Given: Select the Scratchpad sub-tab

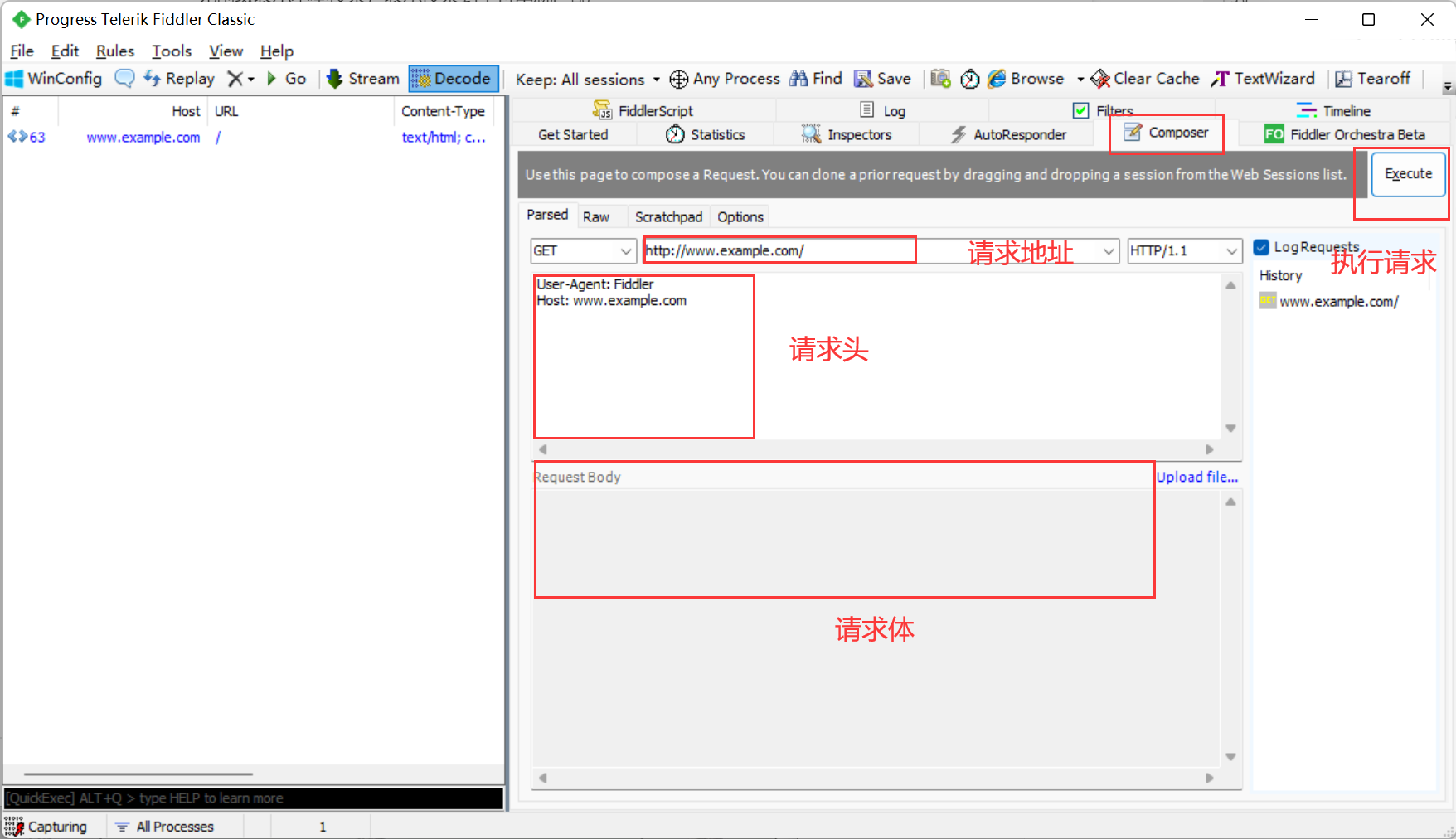Looking at the screenshot, I should 668,216.
